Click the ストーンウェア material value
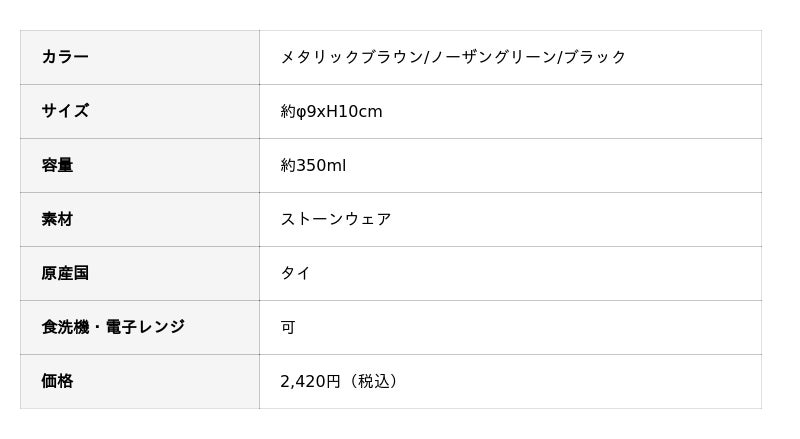Screen dimensions: 800x439 [336, 219]
